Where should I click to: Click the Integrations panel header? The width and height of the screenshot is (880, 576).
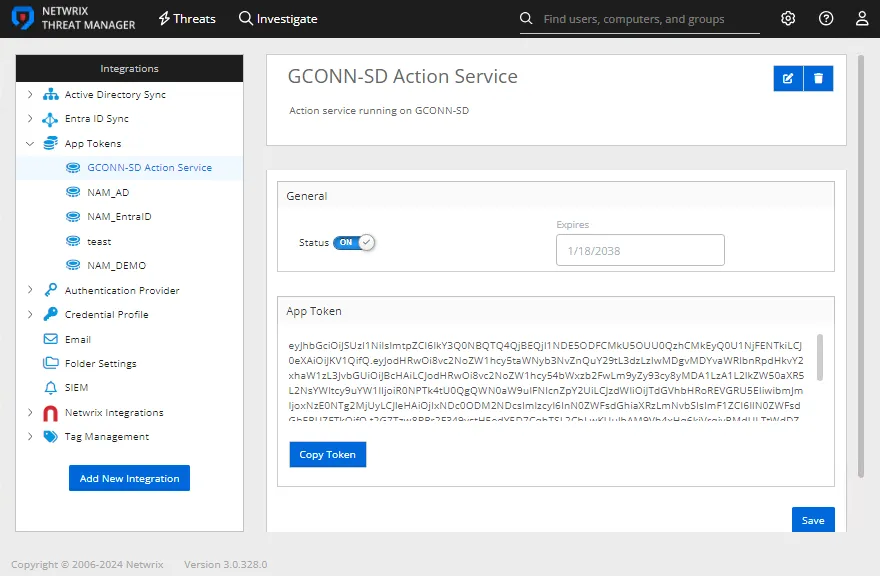(130, 68)
